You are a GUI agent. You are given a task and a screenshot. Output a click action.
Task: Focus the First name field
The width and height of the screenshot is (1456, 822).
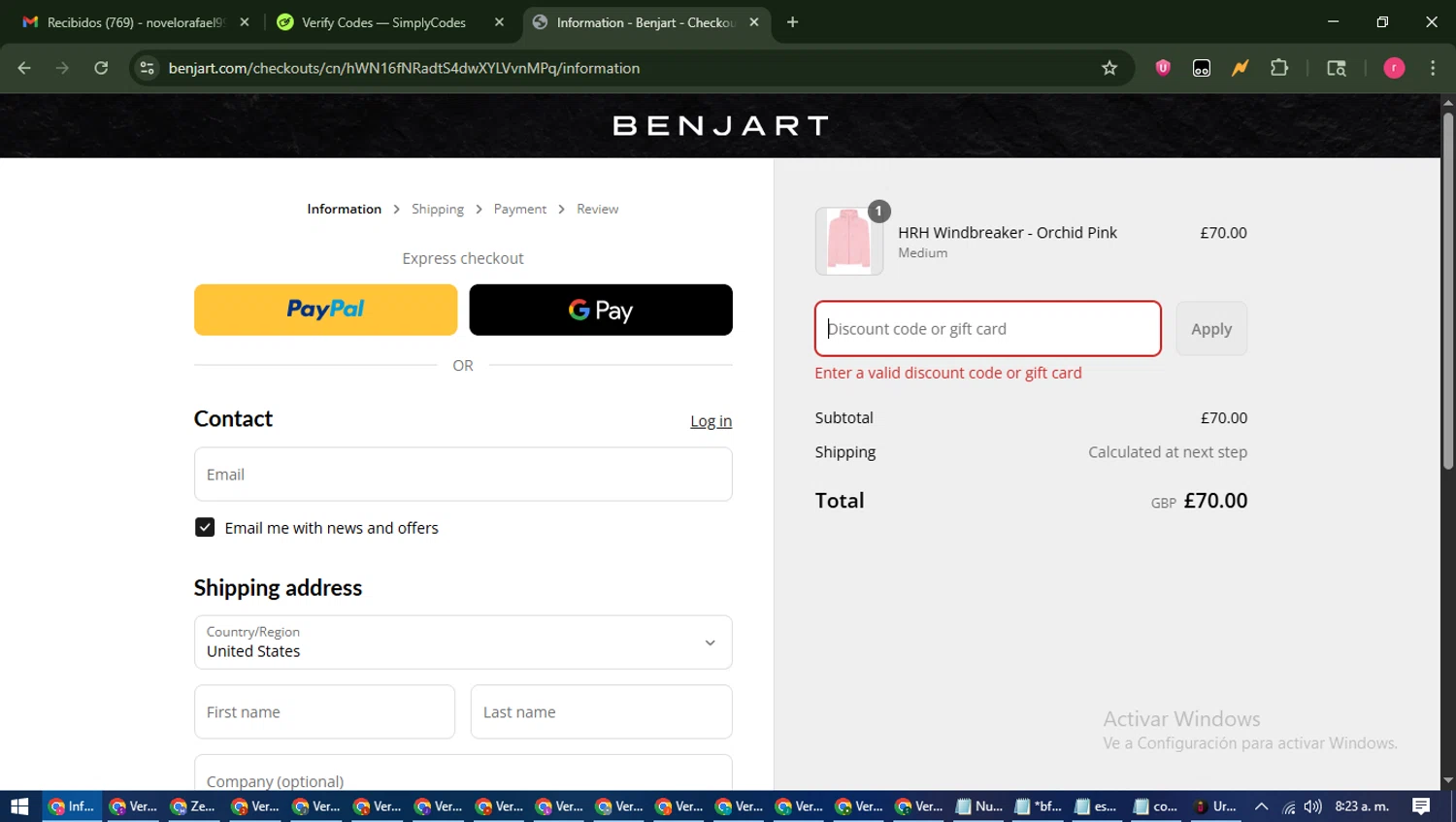324,712
